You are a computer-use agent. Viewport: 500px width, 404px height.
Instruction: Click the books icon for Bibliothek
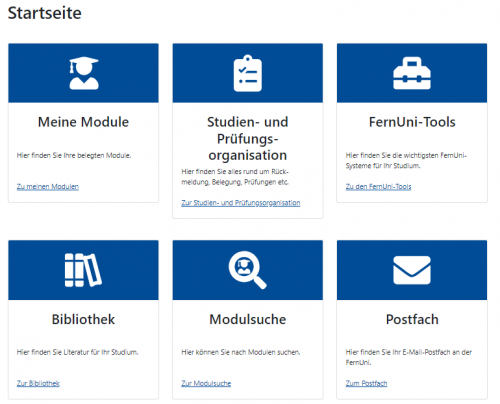83,270
